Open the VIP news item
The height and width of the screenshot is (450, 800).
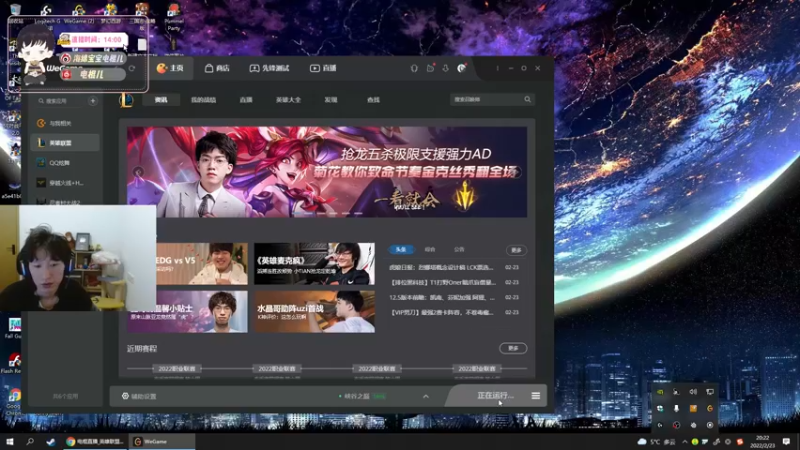(441, 312)
